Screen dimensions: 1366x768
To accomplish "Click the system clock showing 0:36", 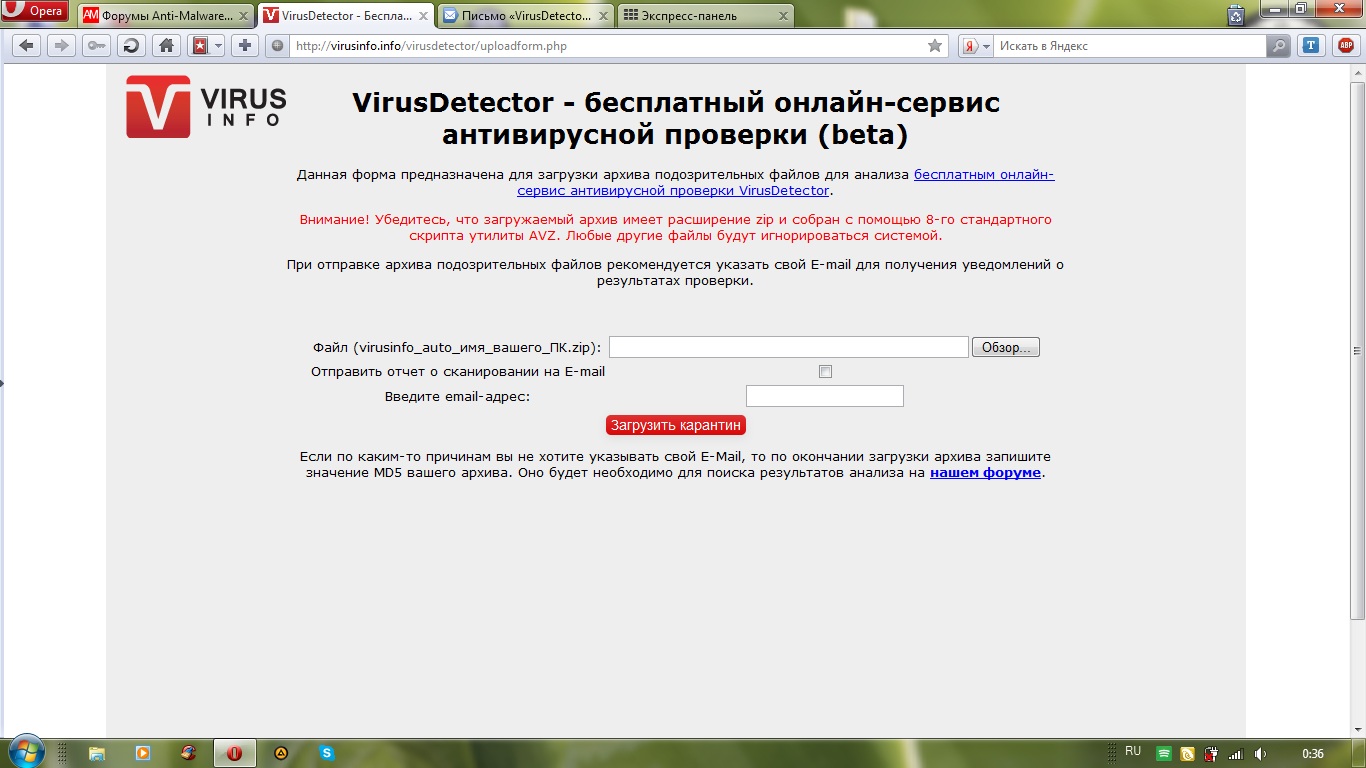I will point(1313,754).
